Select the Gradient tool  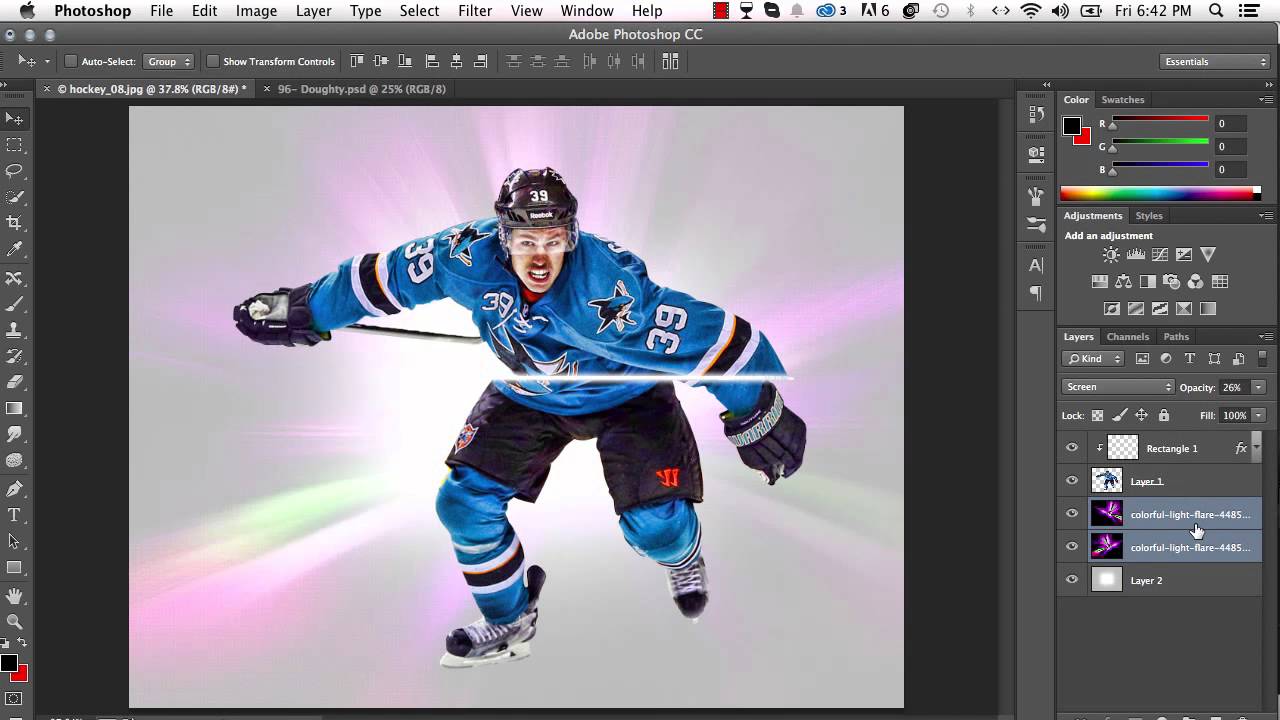tap(14, 408)
